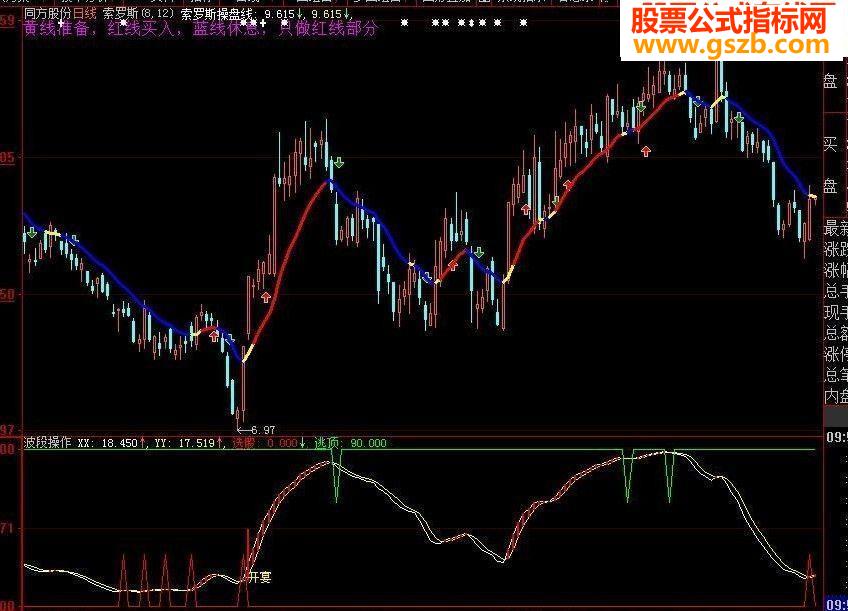Click the 内盘 row in quote panel

pyautogui.click(x=836, y=396)
